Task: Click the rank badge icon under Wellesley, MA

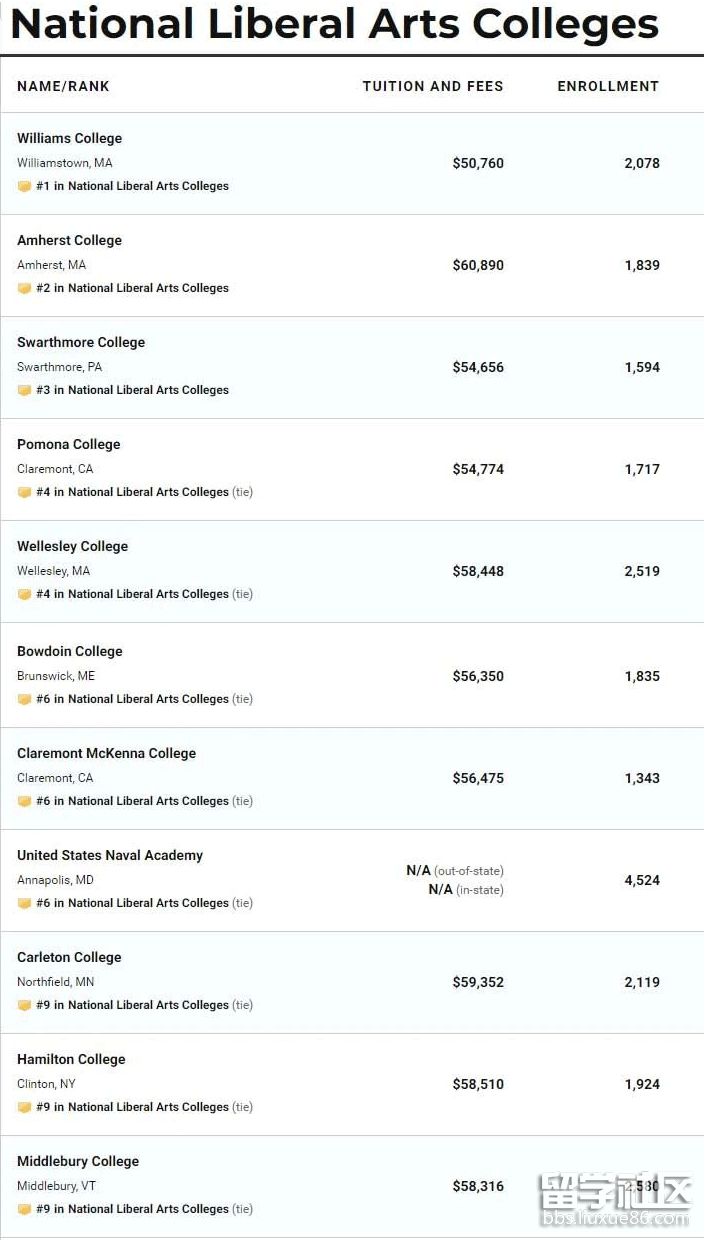Action: pyautogui.click(x=24, y=594)
